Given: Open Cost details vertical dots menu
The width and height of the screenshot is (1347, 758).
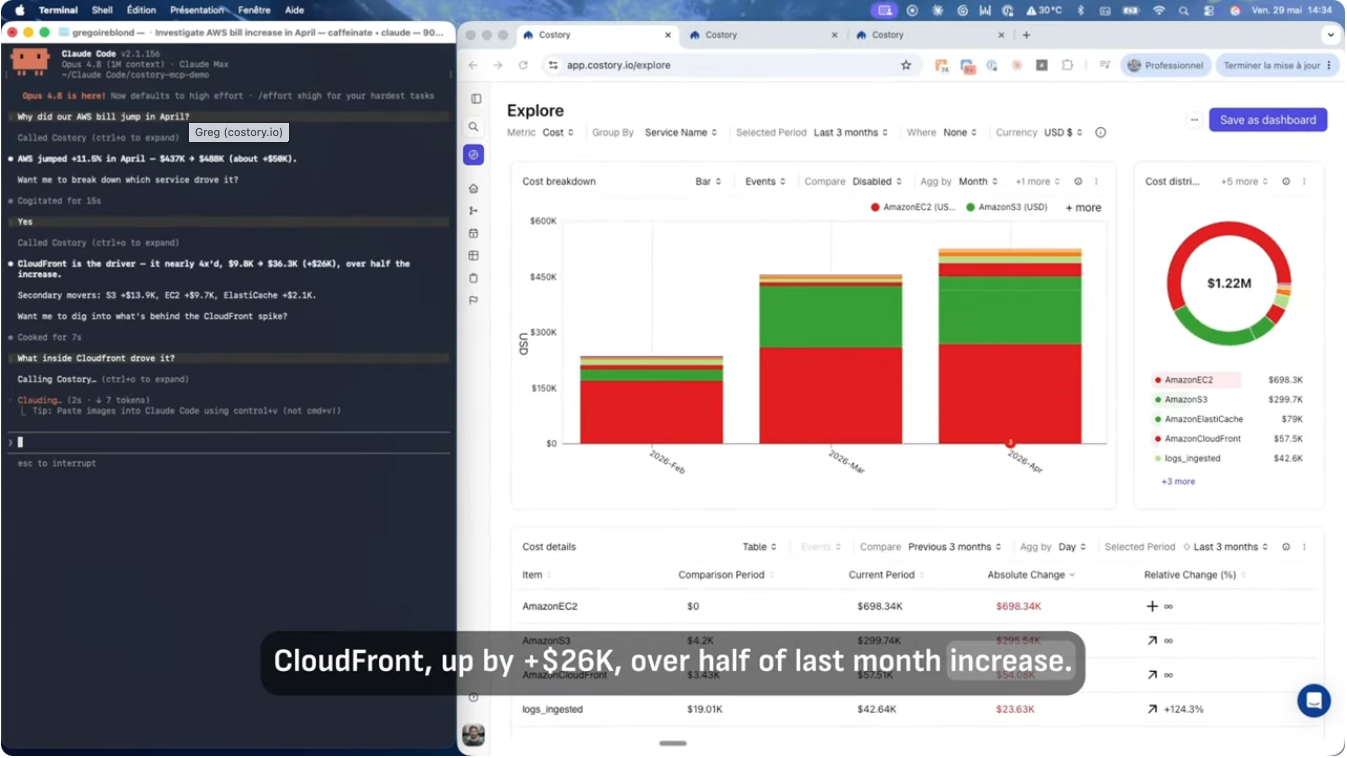Looking at the screenshot, I should (1304, 547).
